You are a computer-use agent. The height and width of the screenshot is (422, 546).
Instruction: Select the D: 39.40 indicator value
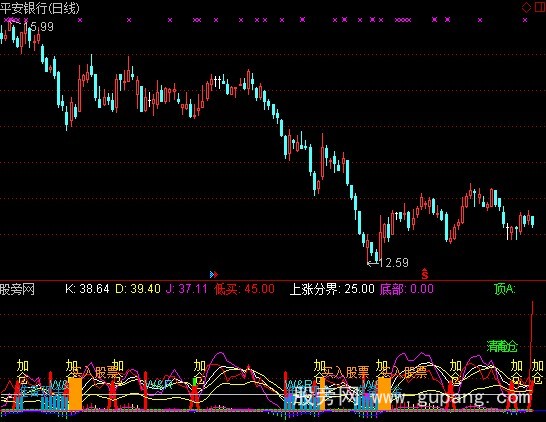click(x=138, y=289)
